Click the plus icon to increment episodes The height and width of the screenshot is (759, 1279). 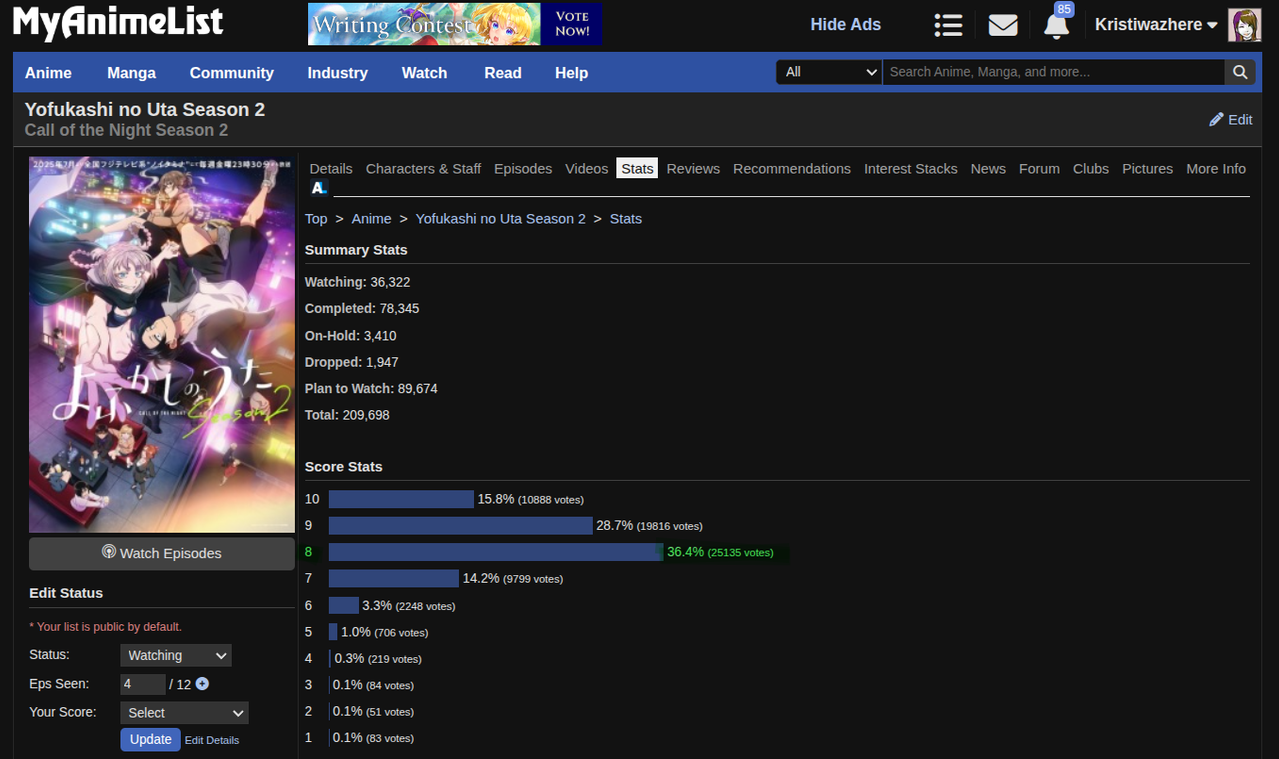[202, 684]
